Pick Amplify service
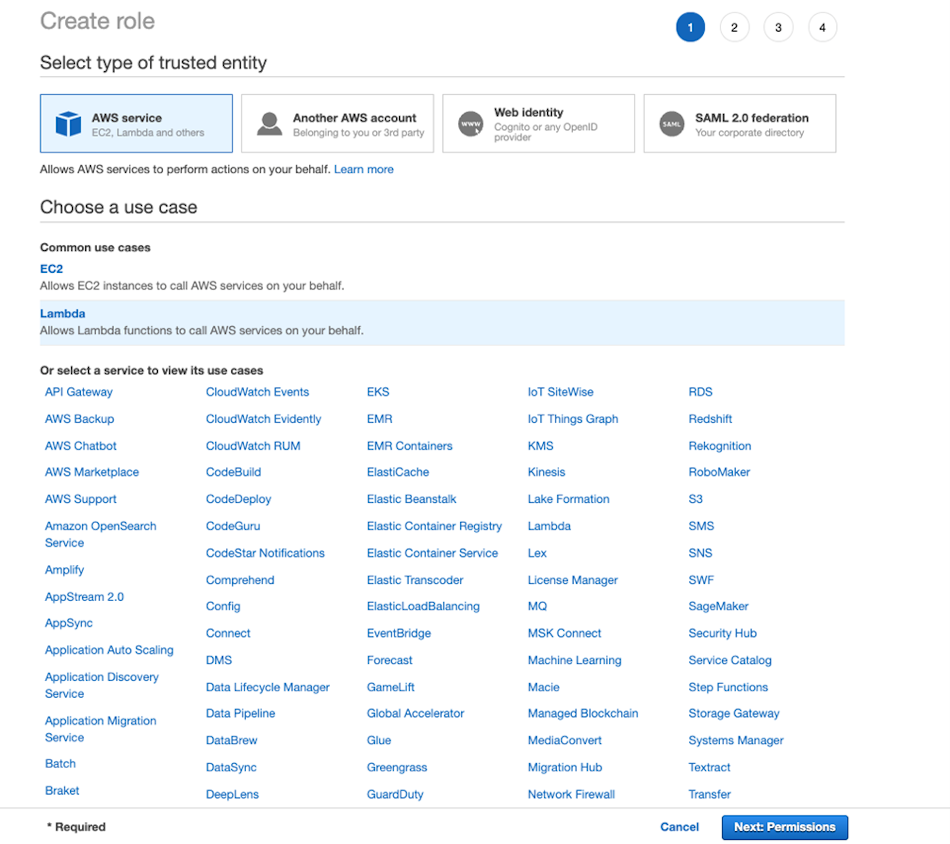The image size is (950, 844). (64, 570)
